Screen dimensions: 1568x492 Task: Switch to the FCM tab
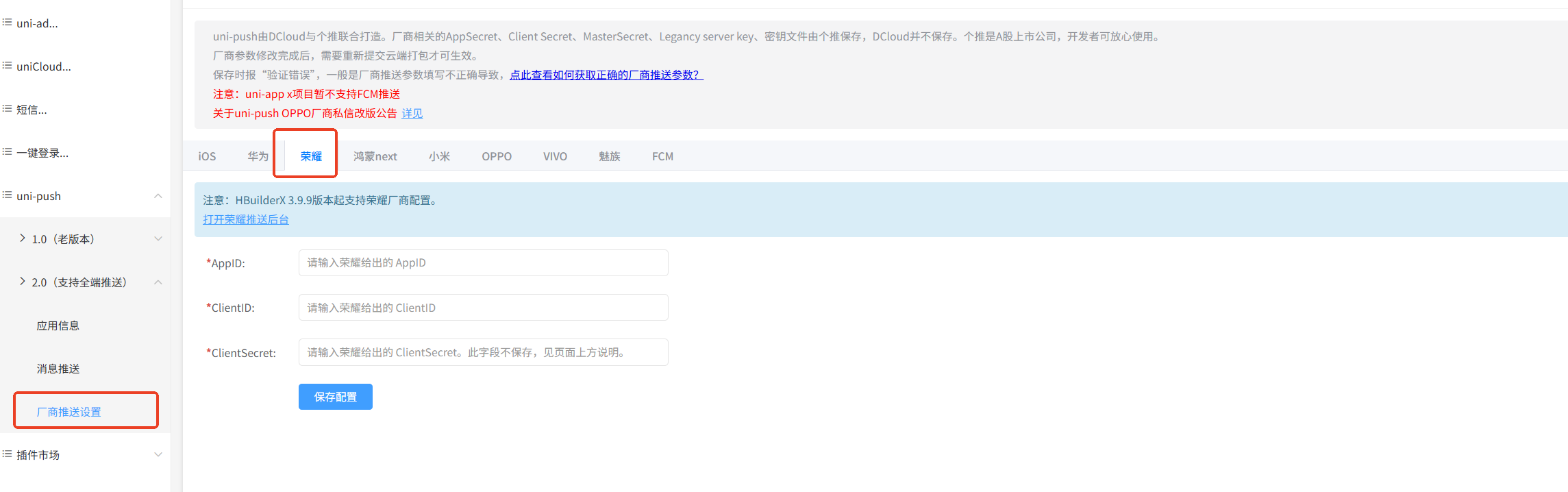[662, 156]
